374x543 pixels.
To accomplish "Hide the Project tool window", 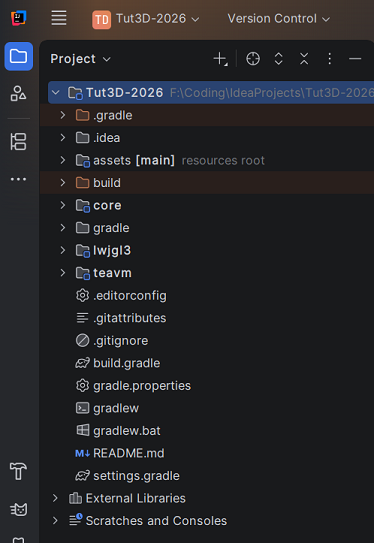I will pyautogui.click(x=355, y=59).
